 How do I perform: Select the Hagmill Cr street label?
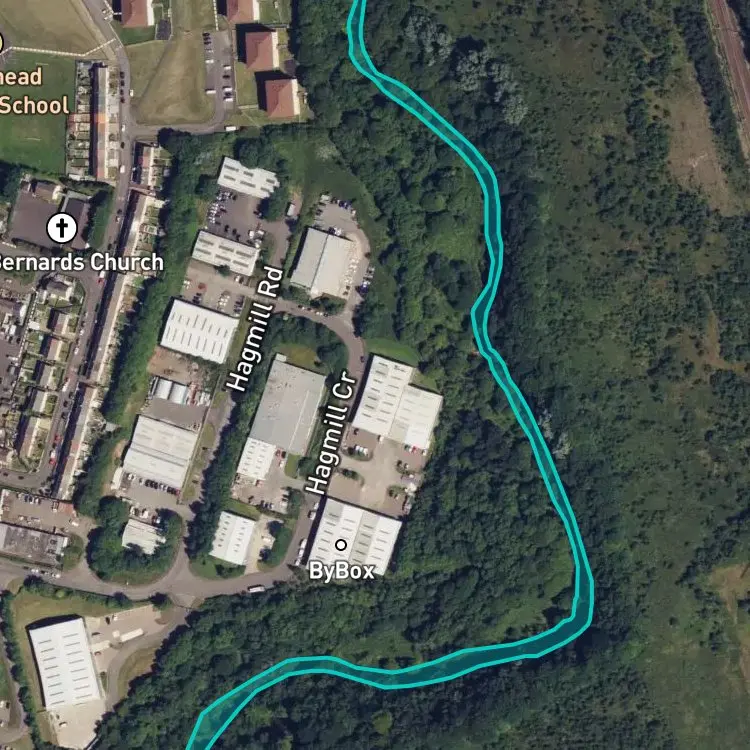(330, 433)
